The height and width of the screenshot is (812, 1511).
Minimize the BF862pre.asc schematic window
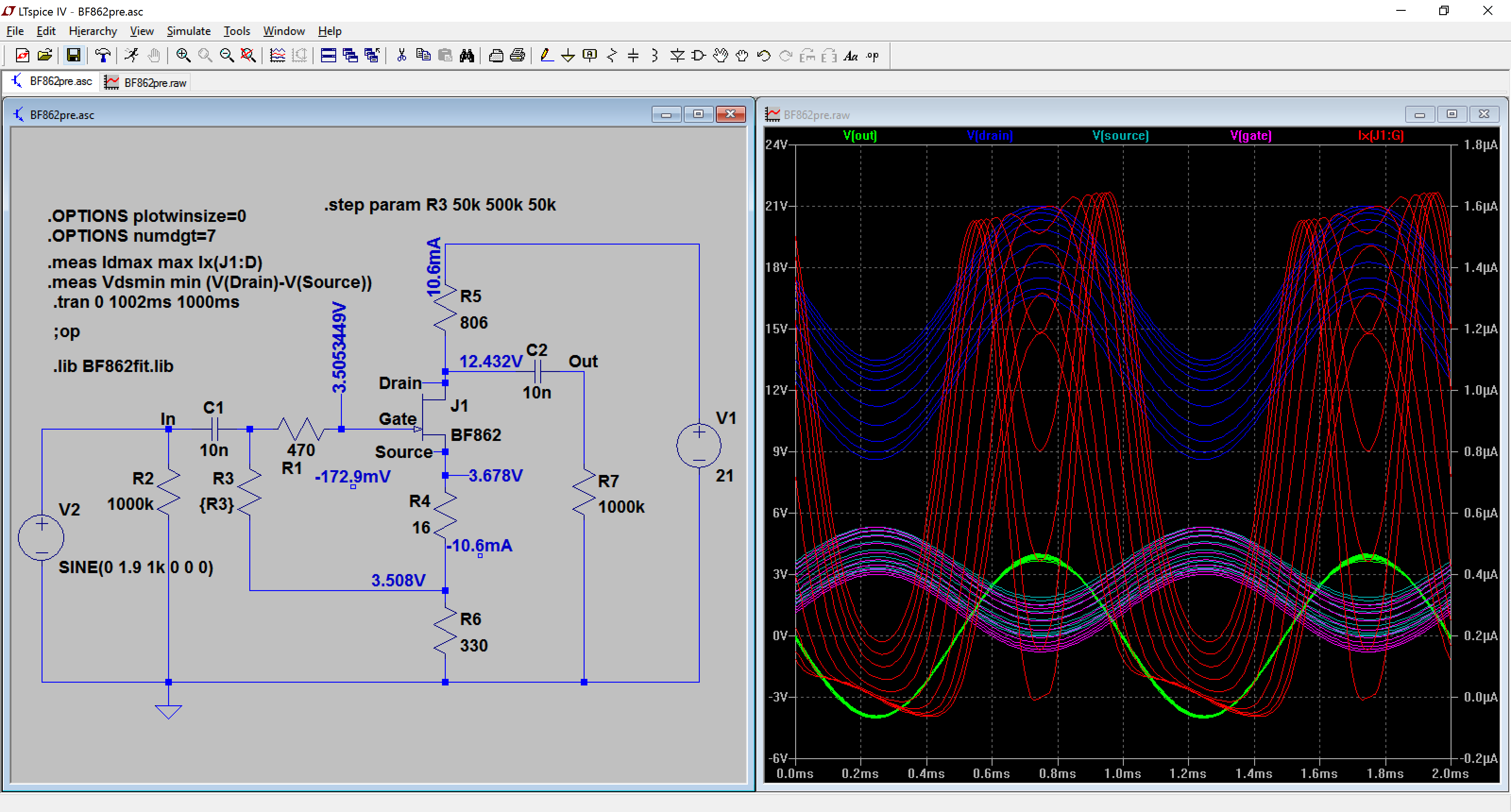[x=666, y=114]
